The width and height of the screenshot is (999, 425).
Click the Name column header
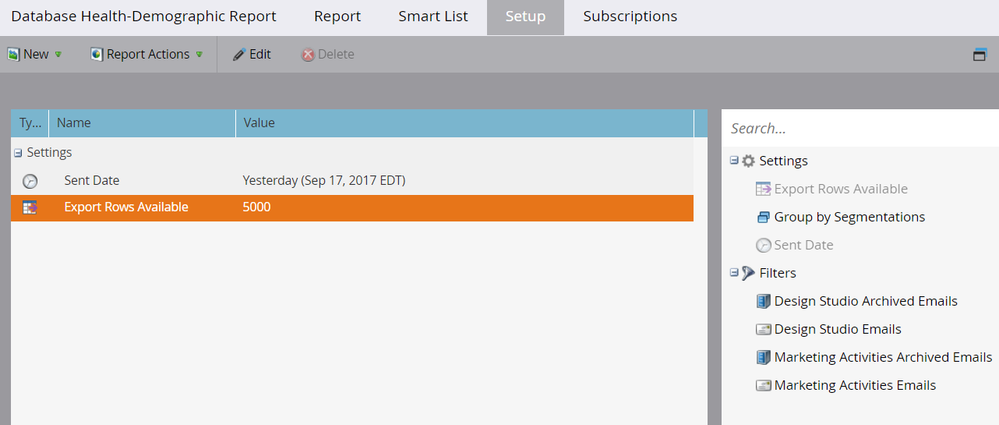(142, 123)
